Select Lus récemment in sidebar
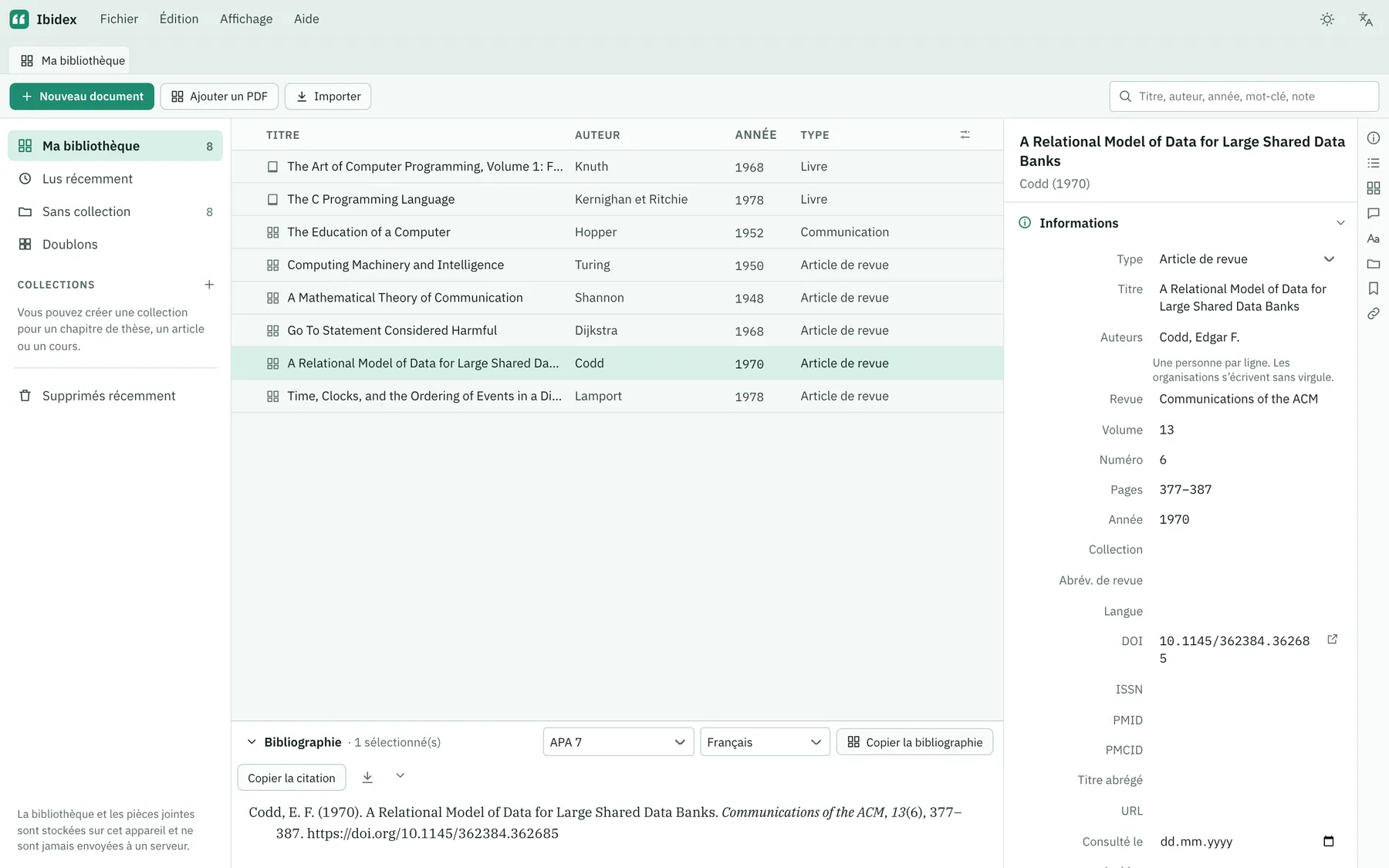 point(115,179)
